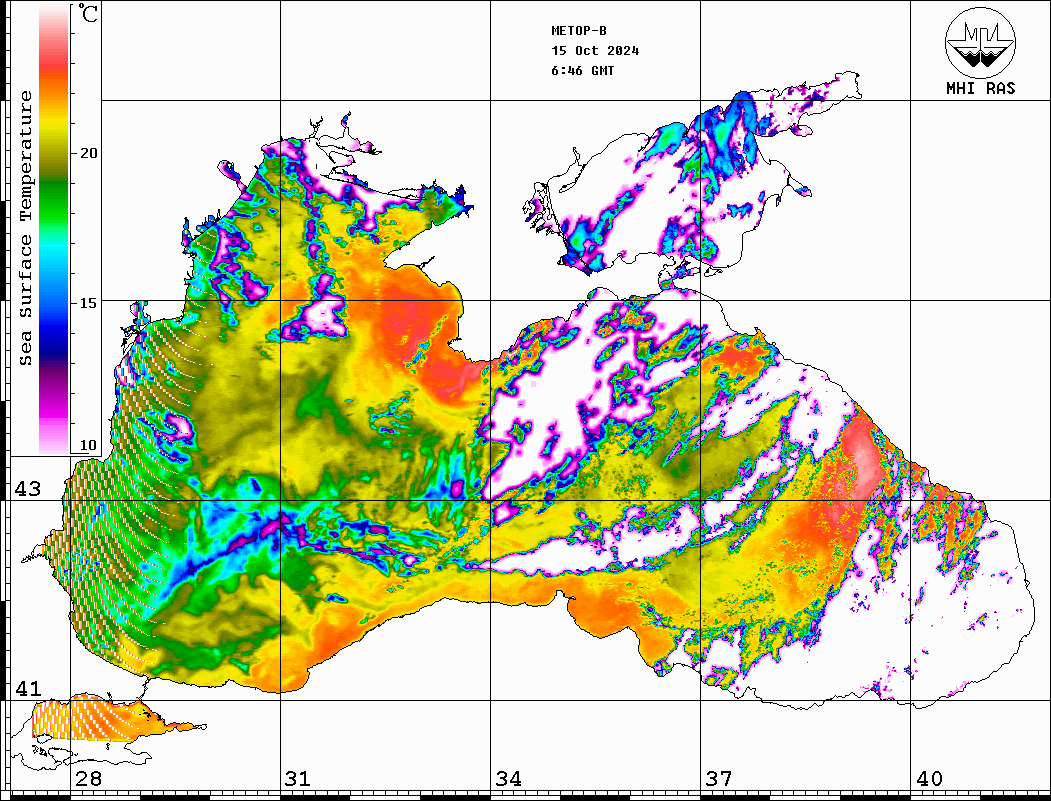This screenshot has height=801, width=1051.
Task: Click the 10 tick label on color scale
Action: [x=88, y=445]
